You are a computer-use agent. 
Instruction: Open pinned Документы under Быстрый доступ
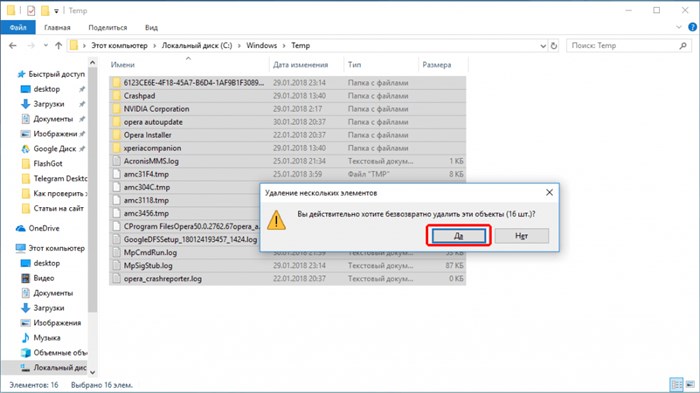tap(53, 119)
